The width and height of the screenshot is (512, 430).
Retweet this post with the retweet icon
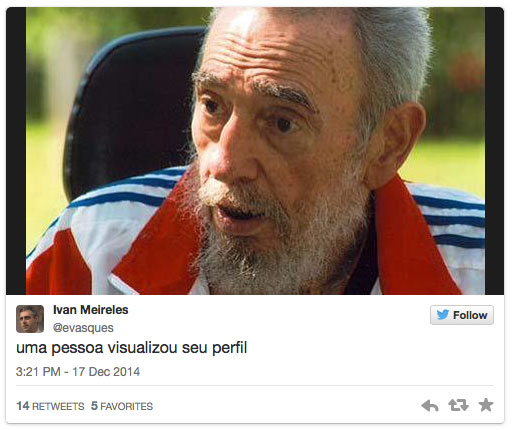[x=458, y=405]
